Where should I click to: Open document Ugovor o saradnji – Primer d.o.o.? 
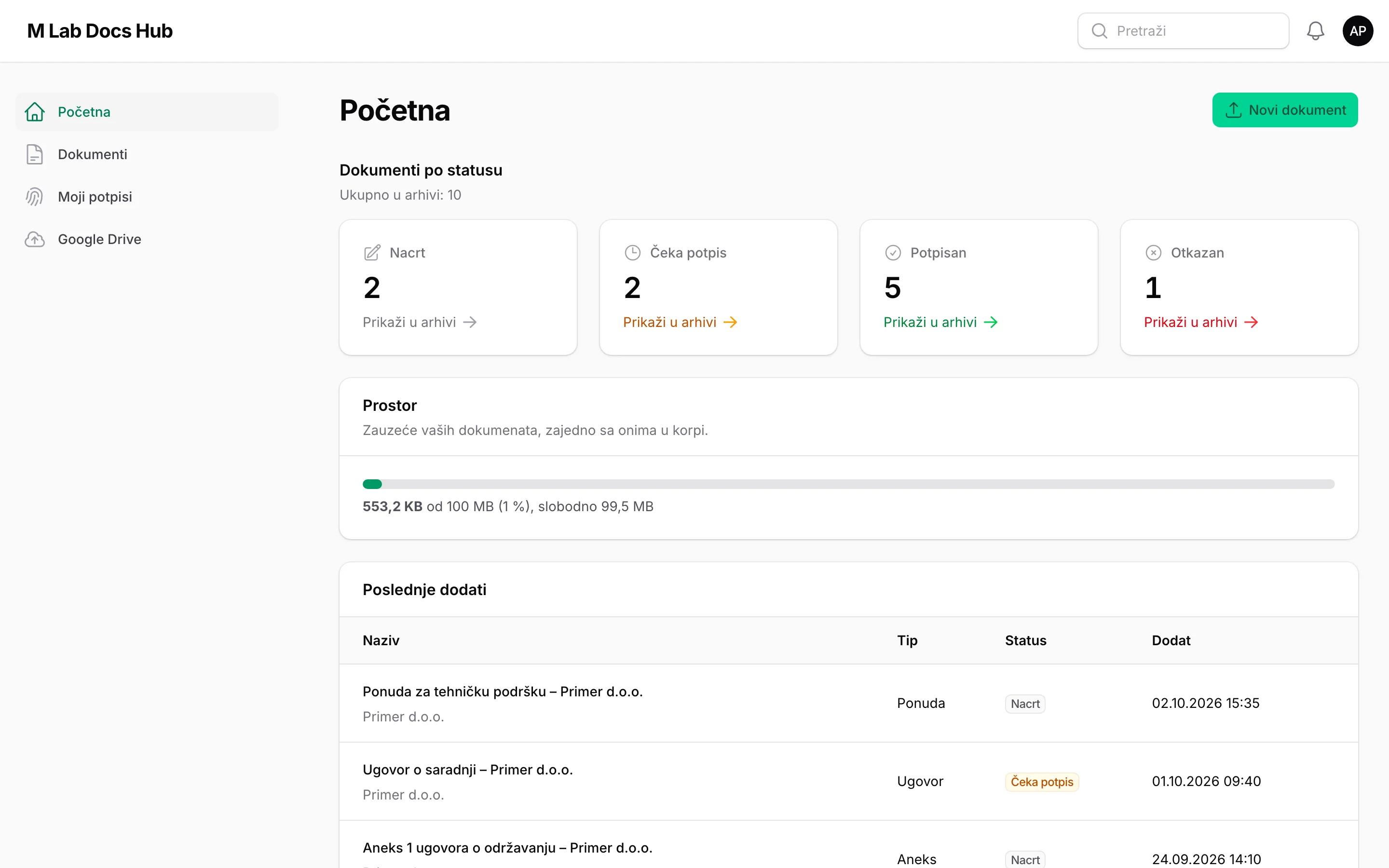[468, 769]
